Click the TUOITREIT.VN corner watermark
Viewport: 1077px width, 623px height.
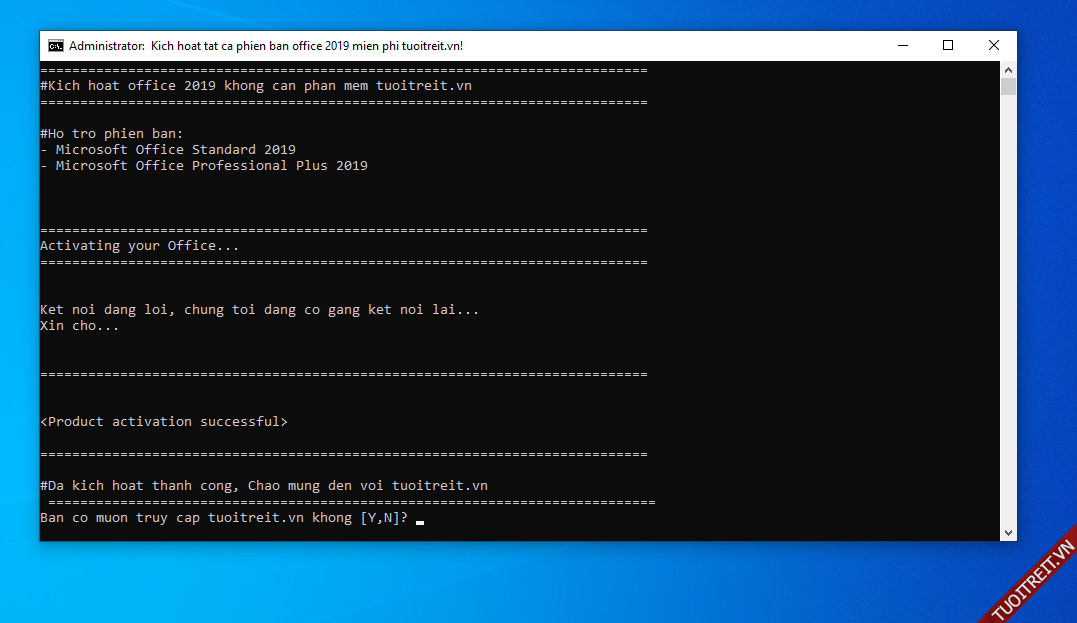click(1032, 580)
